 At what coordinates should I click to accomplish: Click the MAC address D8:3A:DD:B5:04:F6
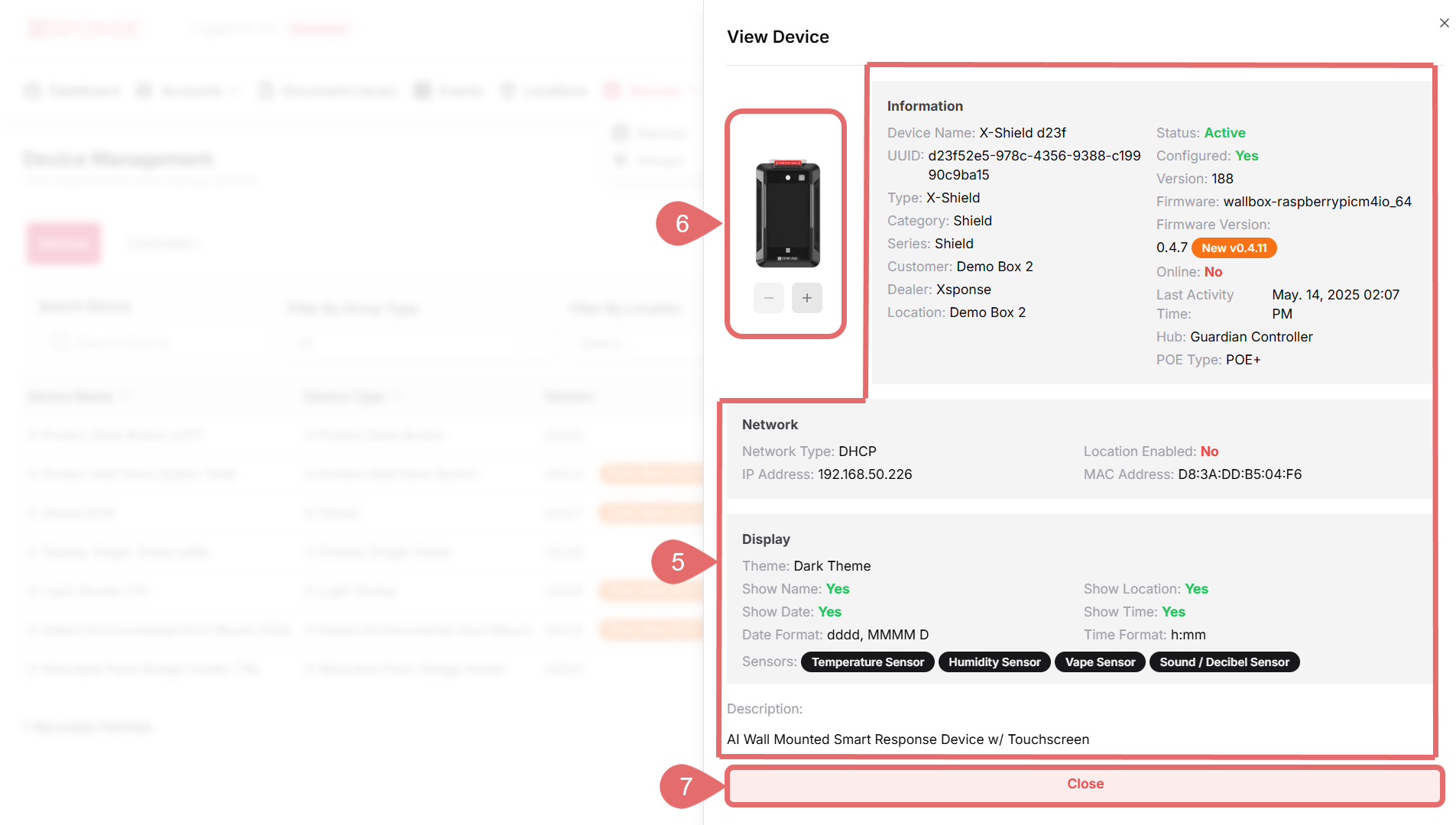click(x=1239, y=474)
